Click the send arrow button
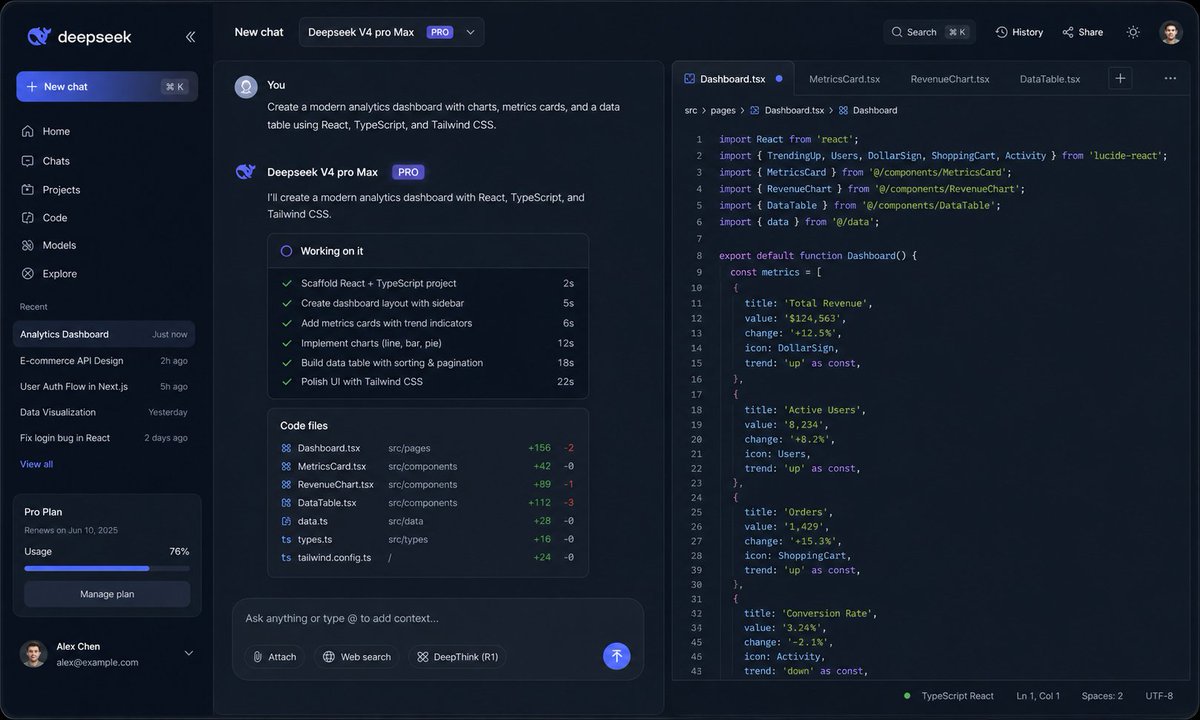Image resolution: width=1200 pixels, height=720 pixels. tap(617, 656)
